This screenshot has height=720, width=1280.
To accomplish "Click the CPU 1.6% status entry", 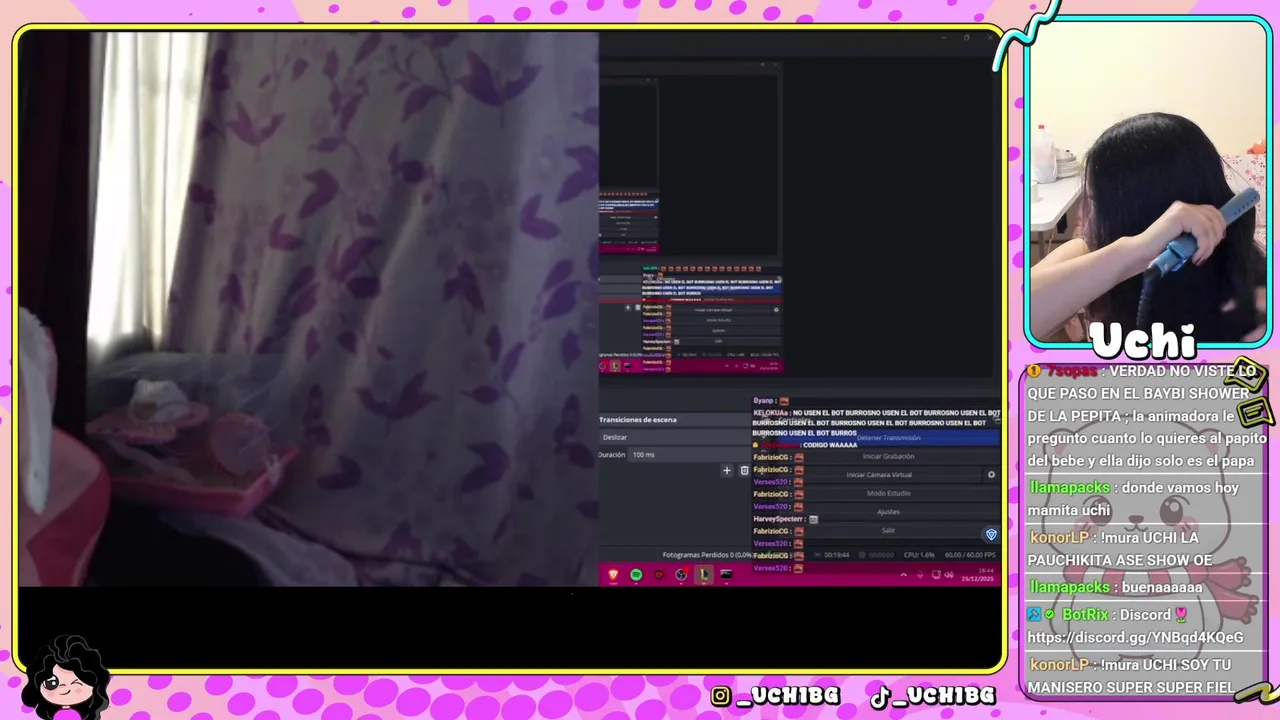I will tap(919, 555).
